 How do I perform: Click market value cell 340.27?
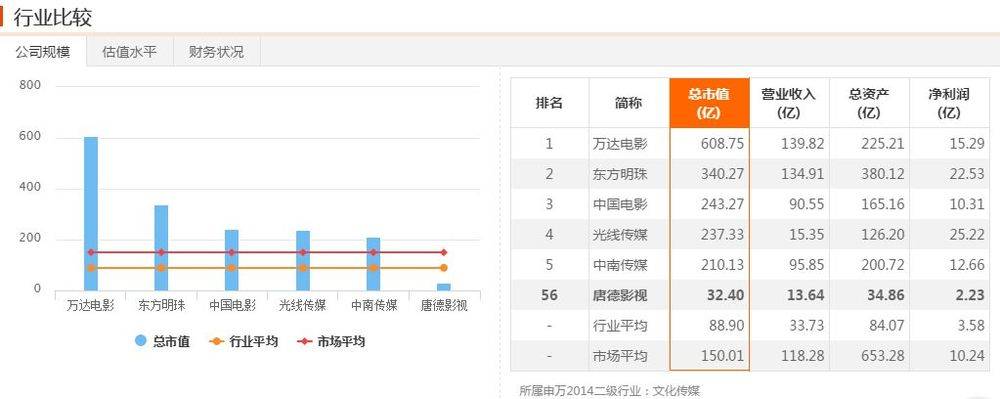click(x=721, y=174)
